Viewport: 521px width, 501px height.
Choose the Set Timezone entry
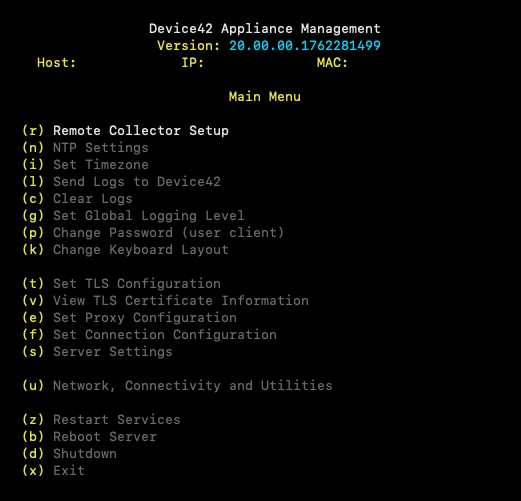(x=101, y=165)
